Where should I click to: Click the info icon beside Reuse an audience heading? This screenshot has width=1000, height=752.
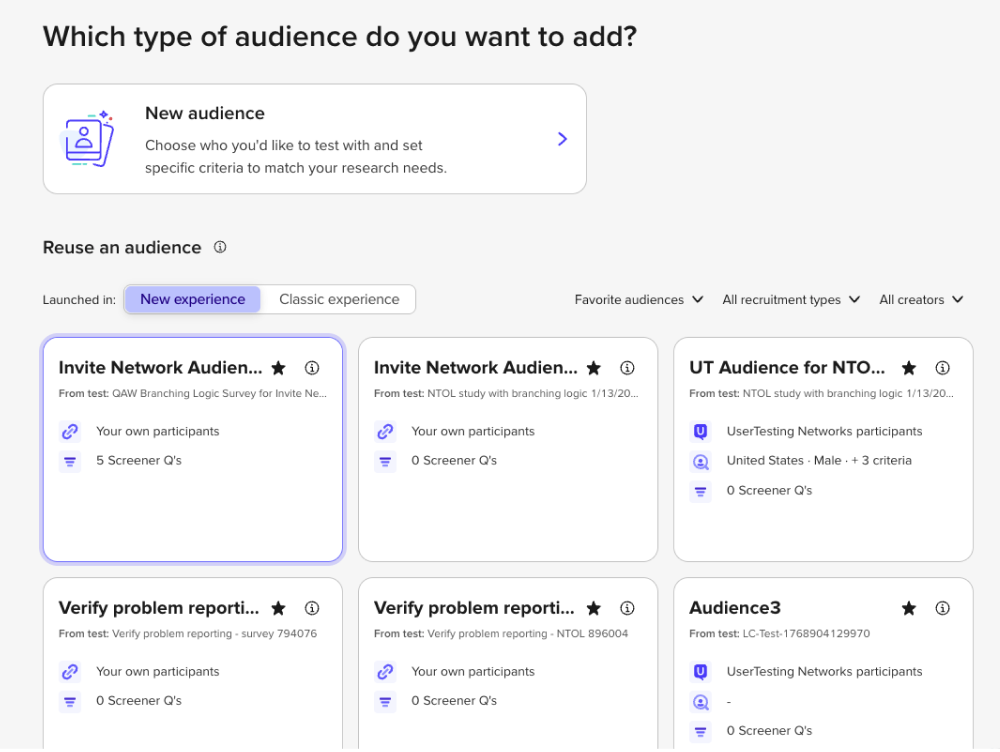click(220, 247)
